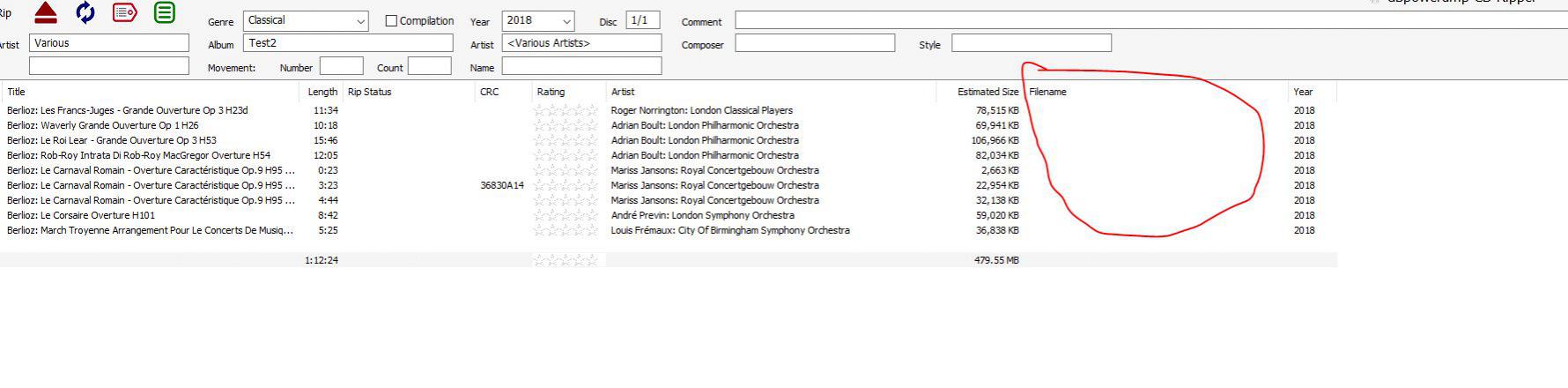Image resolution: width=1568 pixels, height=388 pixels.
Task: Expand the Year dropdown showing 2018
Action: point(537,20)
